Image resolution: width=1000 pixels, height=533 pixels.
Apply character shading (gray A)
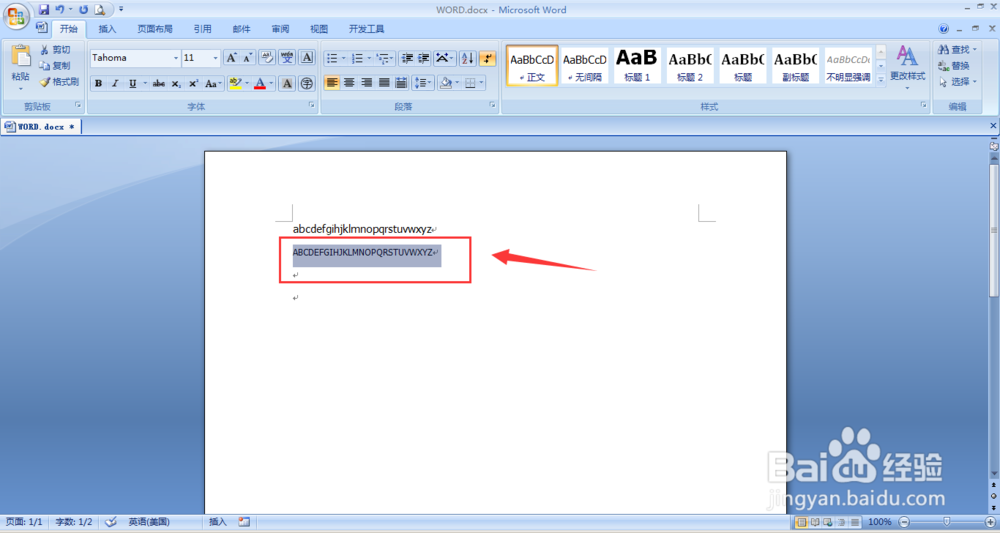pos(287,84)
